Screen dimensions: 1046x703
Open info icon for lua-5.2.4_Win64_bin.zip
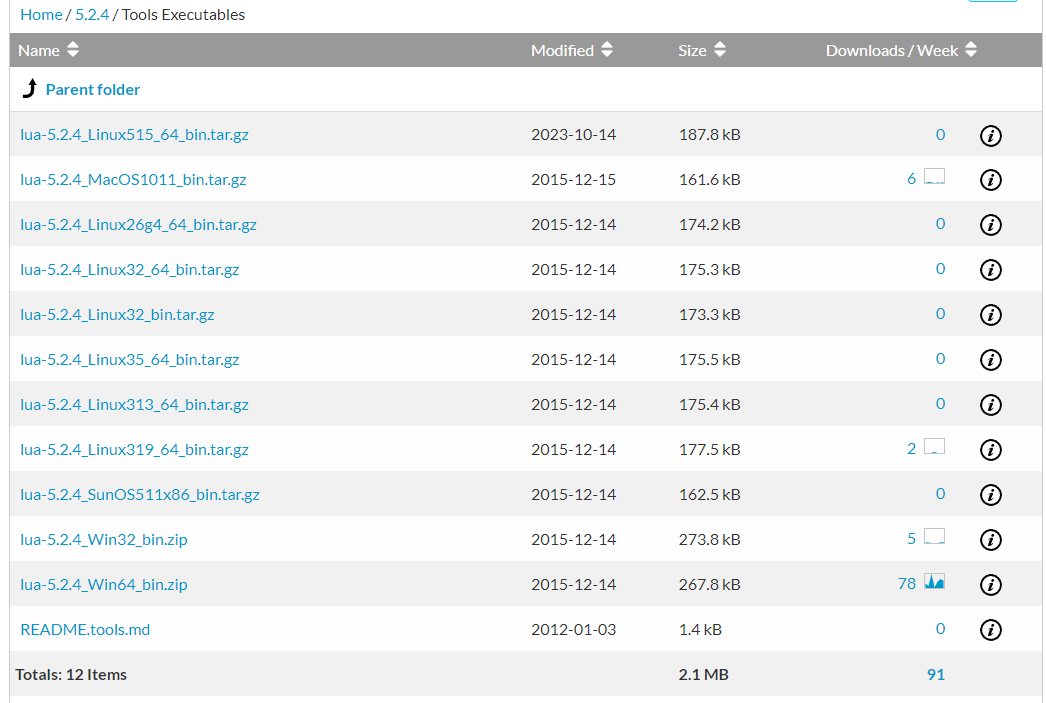[991, 585]
